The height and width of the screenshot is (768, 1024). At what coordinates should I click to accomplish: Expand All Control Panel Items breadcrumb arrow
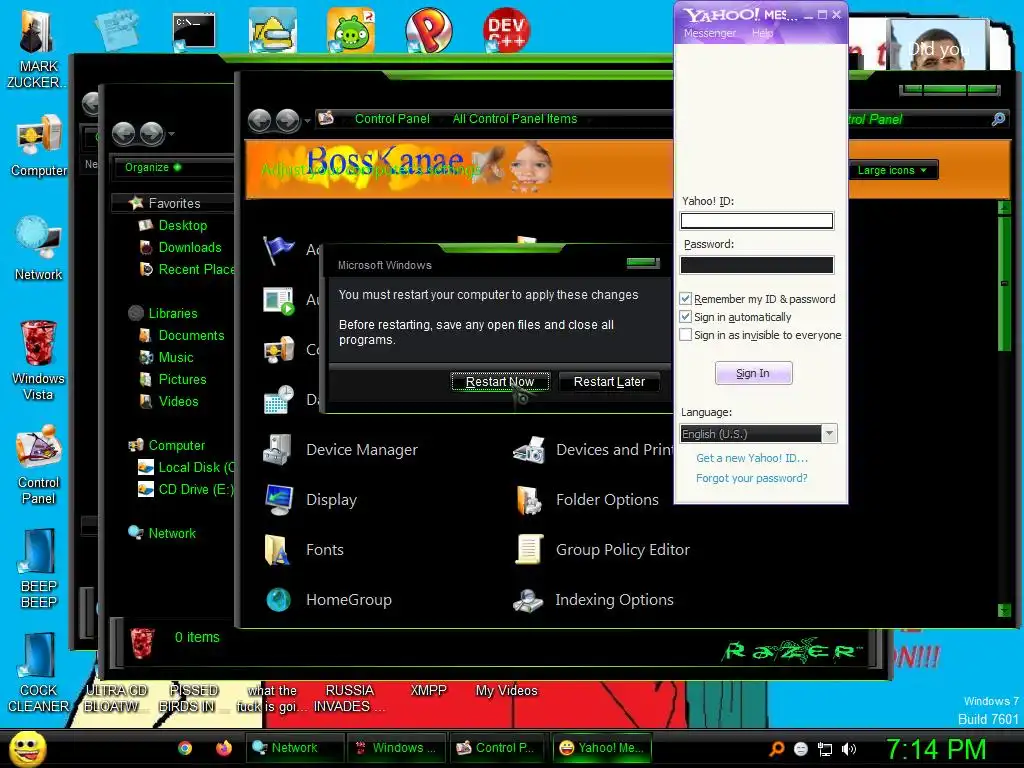(x=588, y=120)
